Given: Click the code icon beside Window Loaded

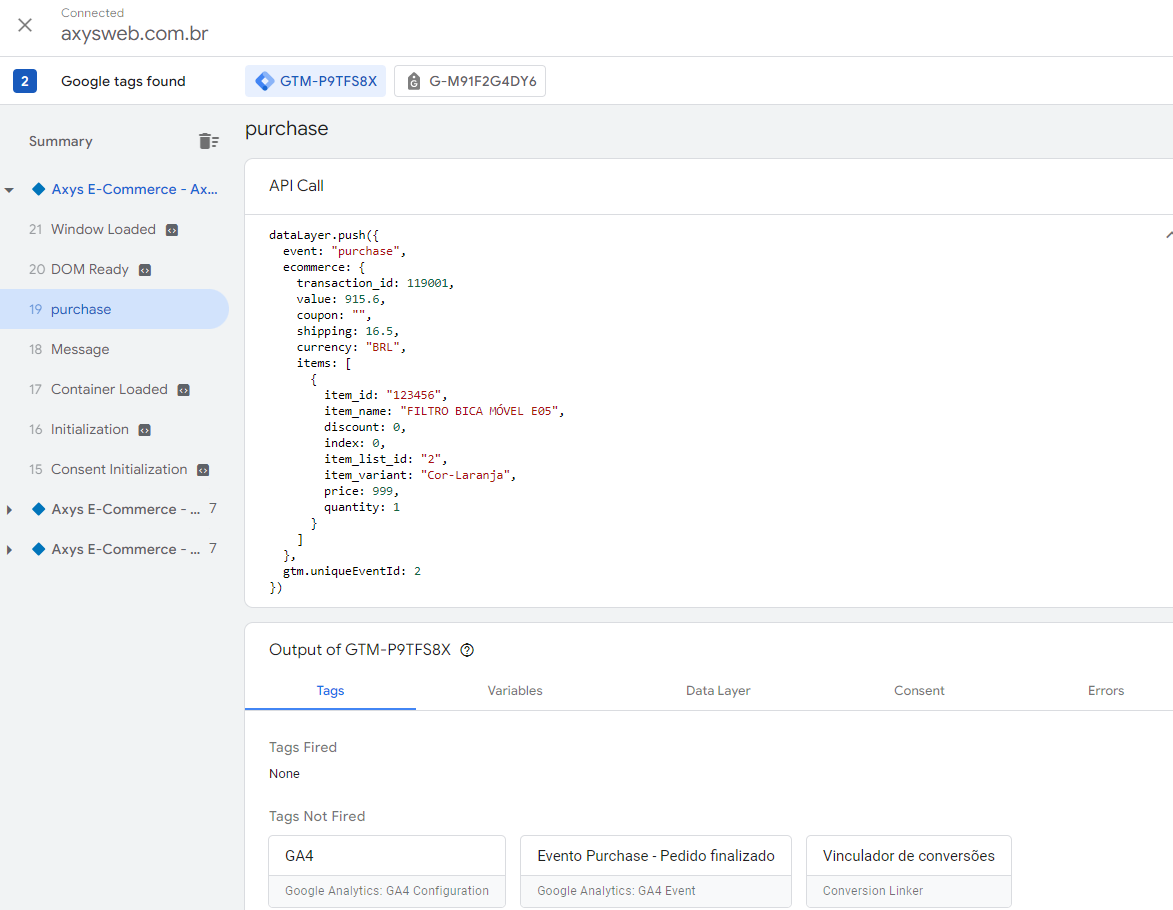Looking at the screenshot, I should [x=172, y=230].
